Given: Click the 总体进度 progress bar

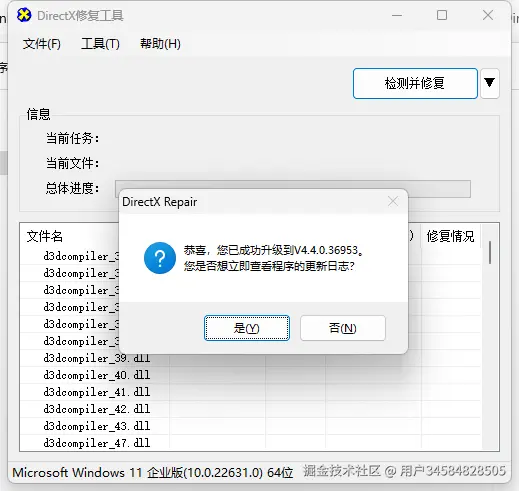Looking at the screenshot, I should pos(293,189).
